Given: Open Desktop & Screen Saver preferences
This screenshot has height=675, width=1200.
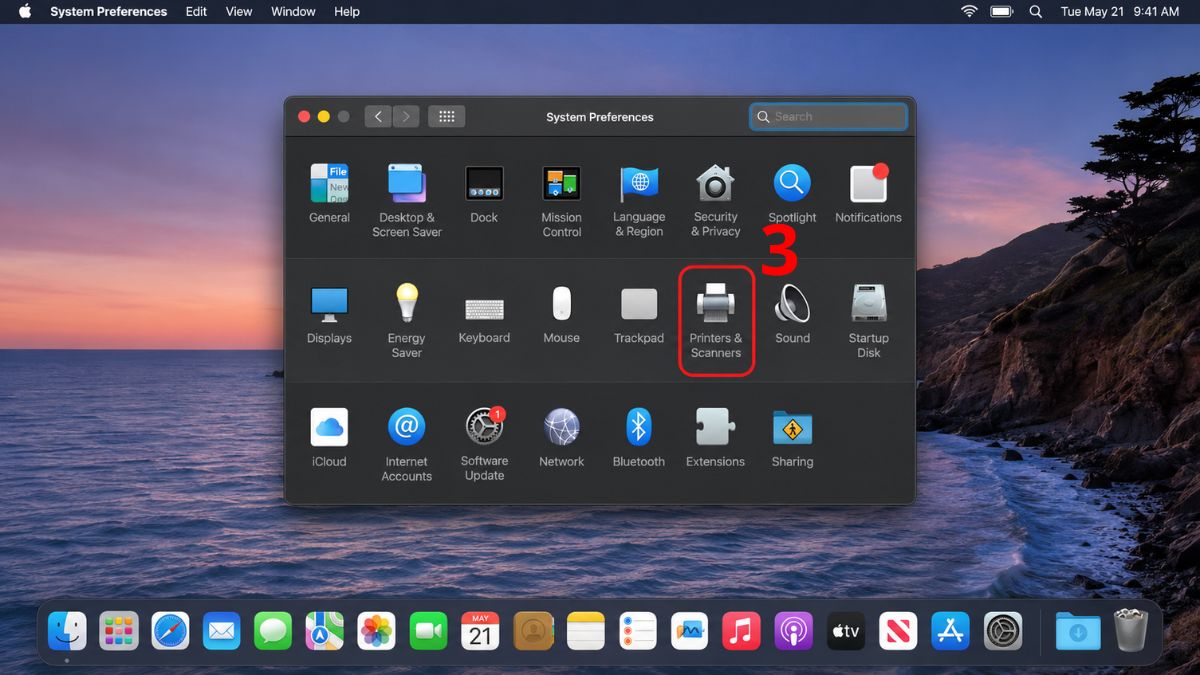Looking at the screenshot, I should pyautogui.click(x=406, y=201).
